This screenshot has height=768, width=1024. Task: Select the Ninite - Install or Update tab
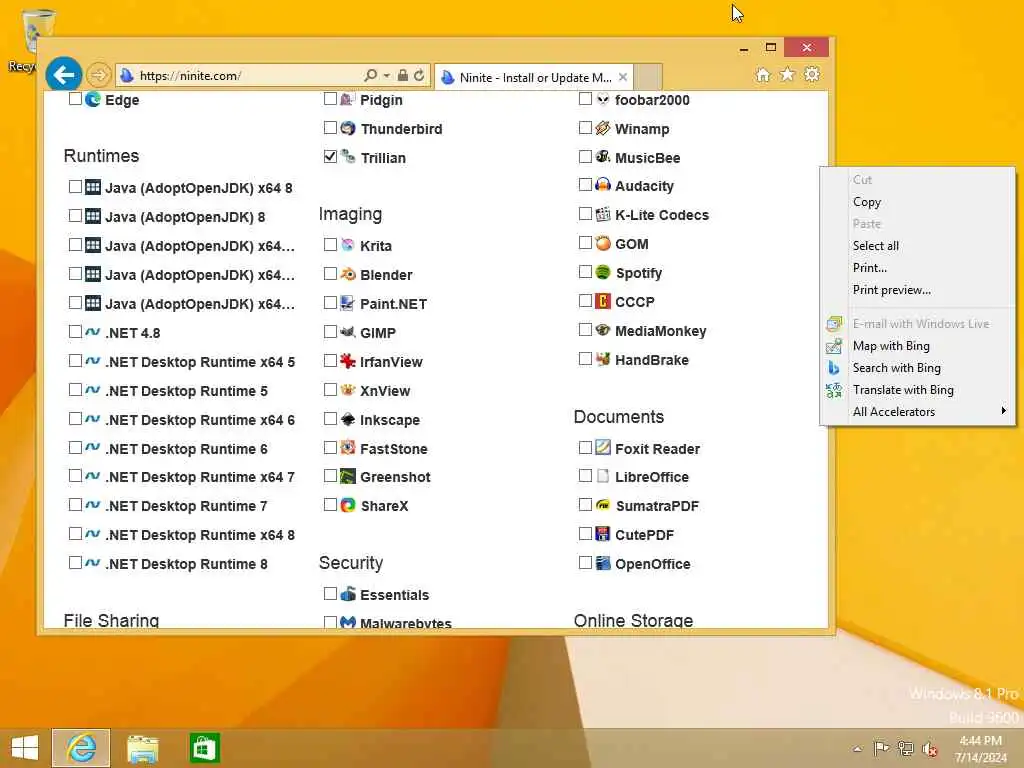pos(534,77)
